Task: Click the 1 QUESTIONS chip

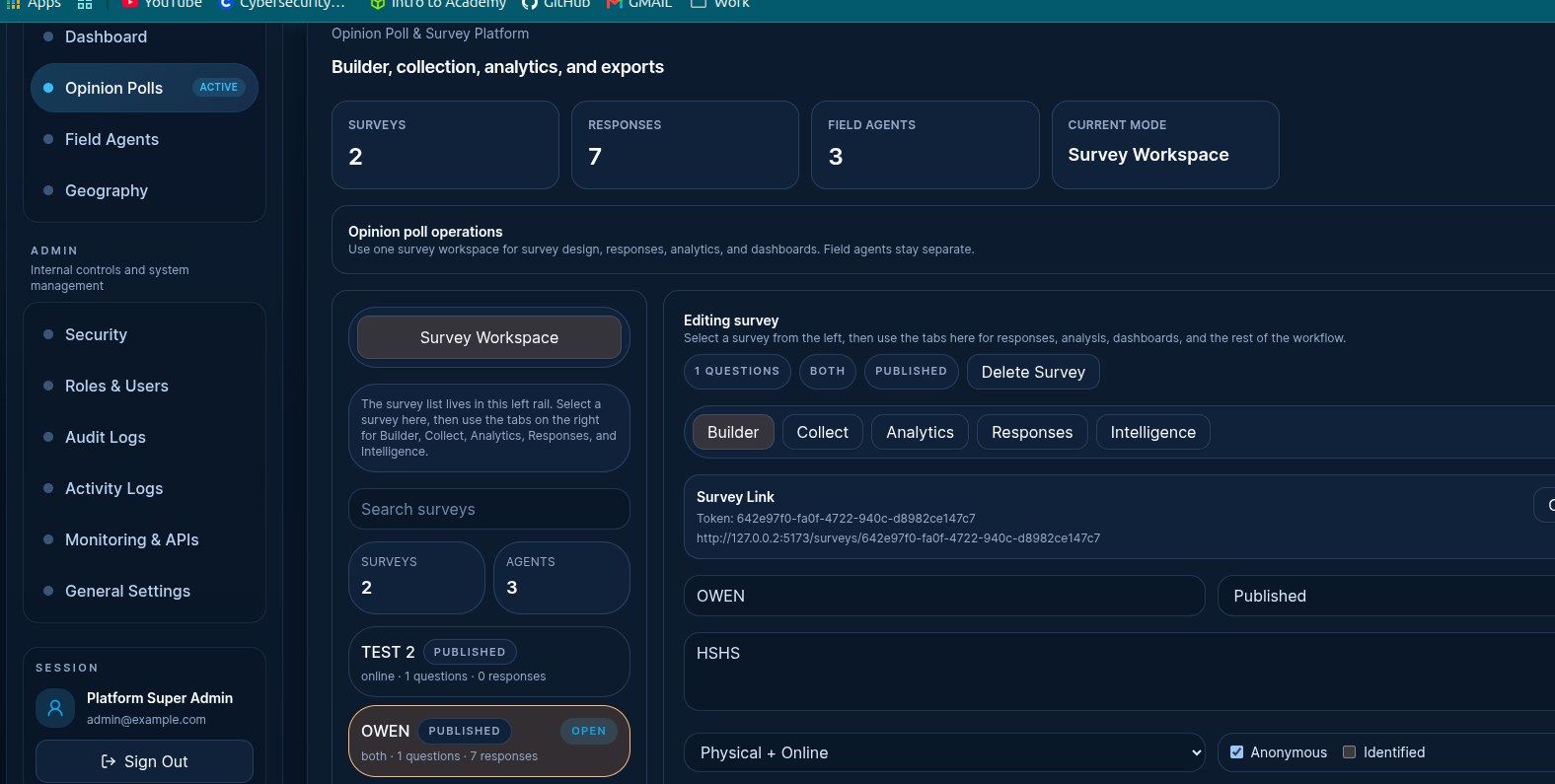Action: coord(737,371)
